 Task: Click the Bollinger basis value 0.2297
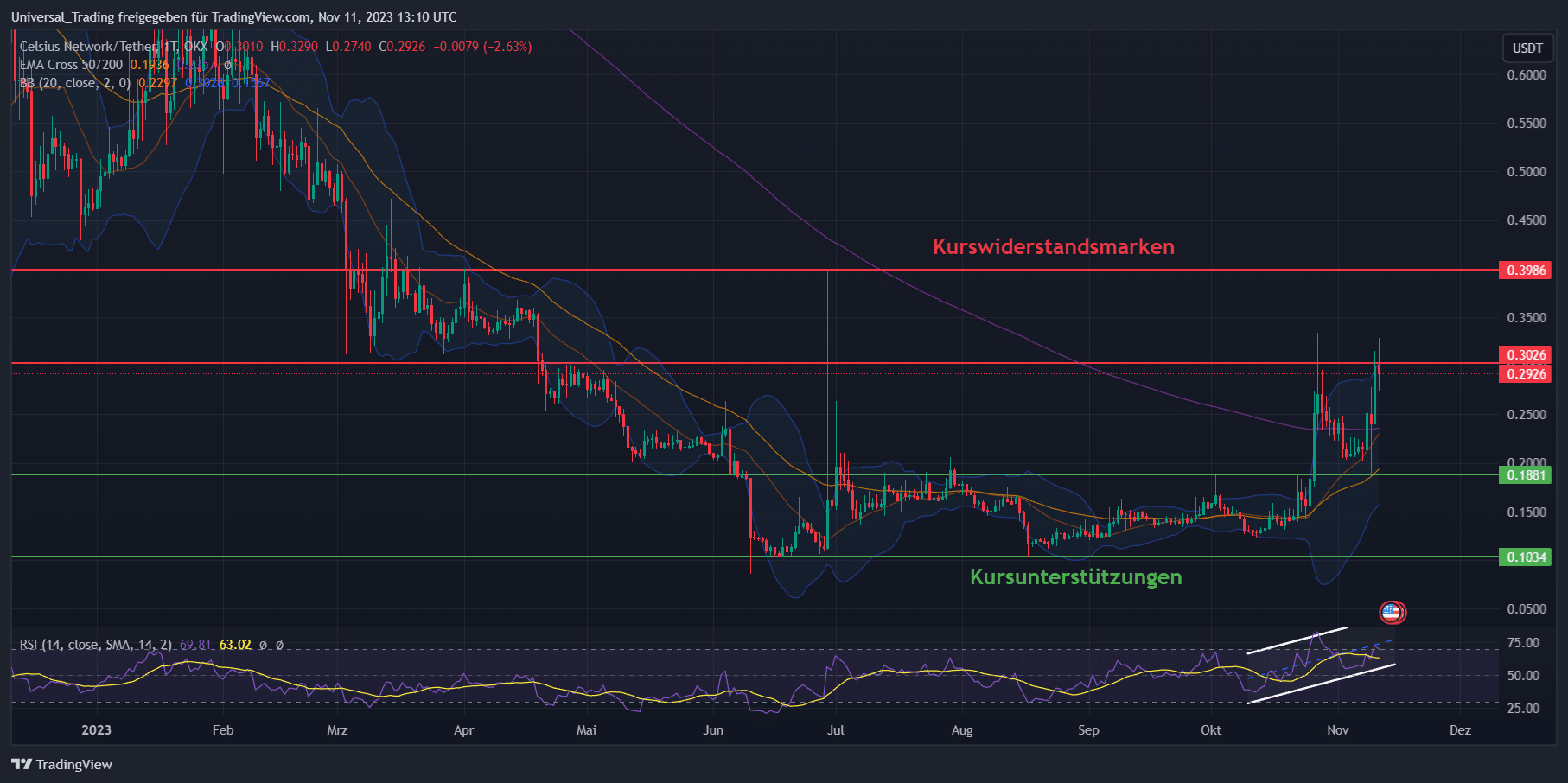click(x=157, y=83)
